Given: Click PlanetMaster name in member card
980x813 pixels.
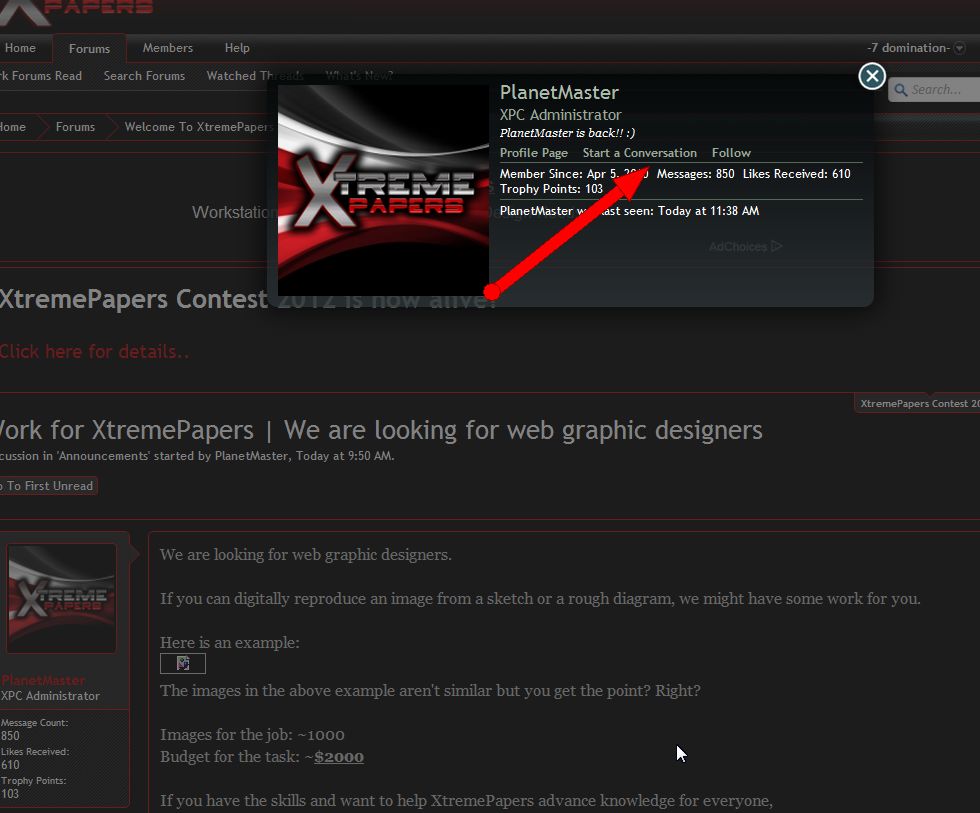Looking at the screenshot, I should click(559, 92).
